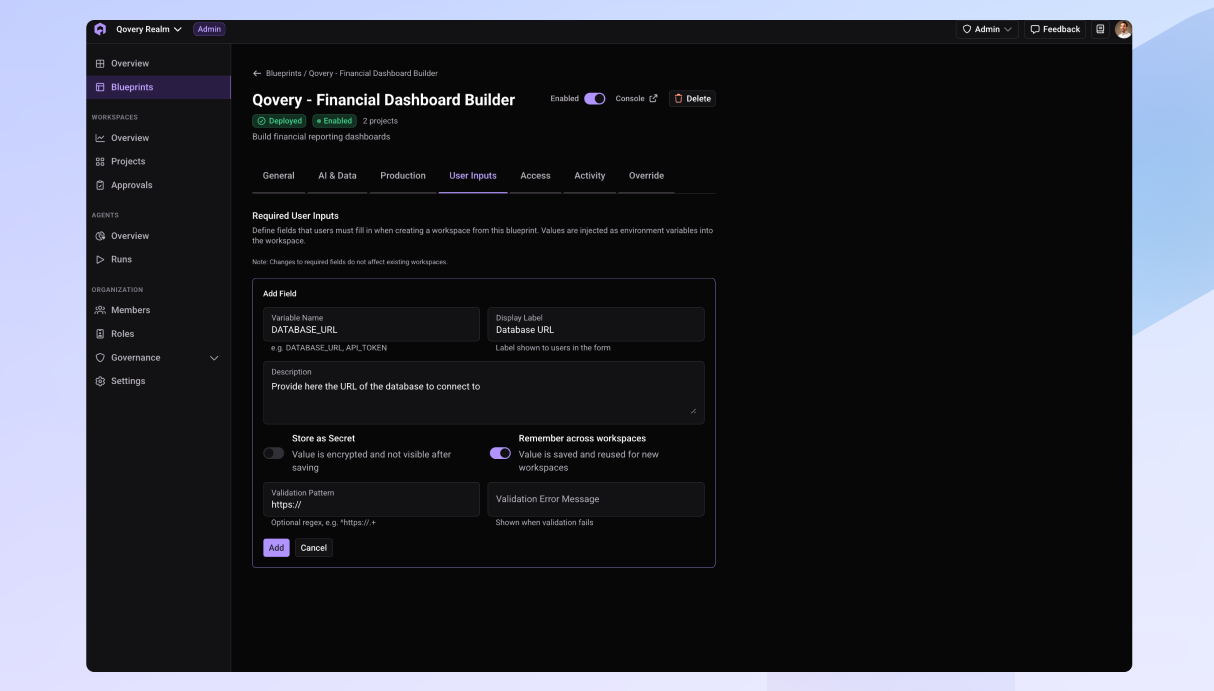Click the Deployed status badge
The width and height of the screenshot is (1214, 691).
click(x=279, y=121)
